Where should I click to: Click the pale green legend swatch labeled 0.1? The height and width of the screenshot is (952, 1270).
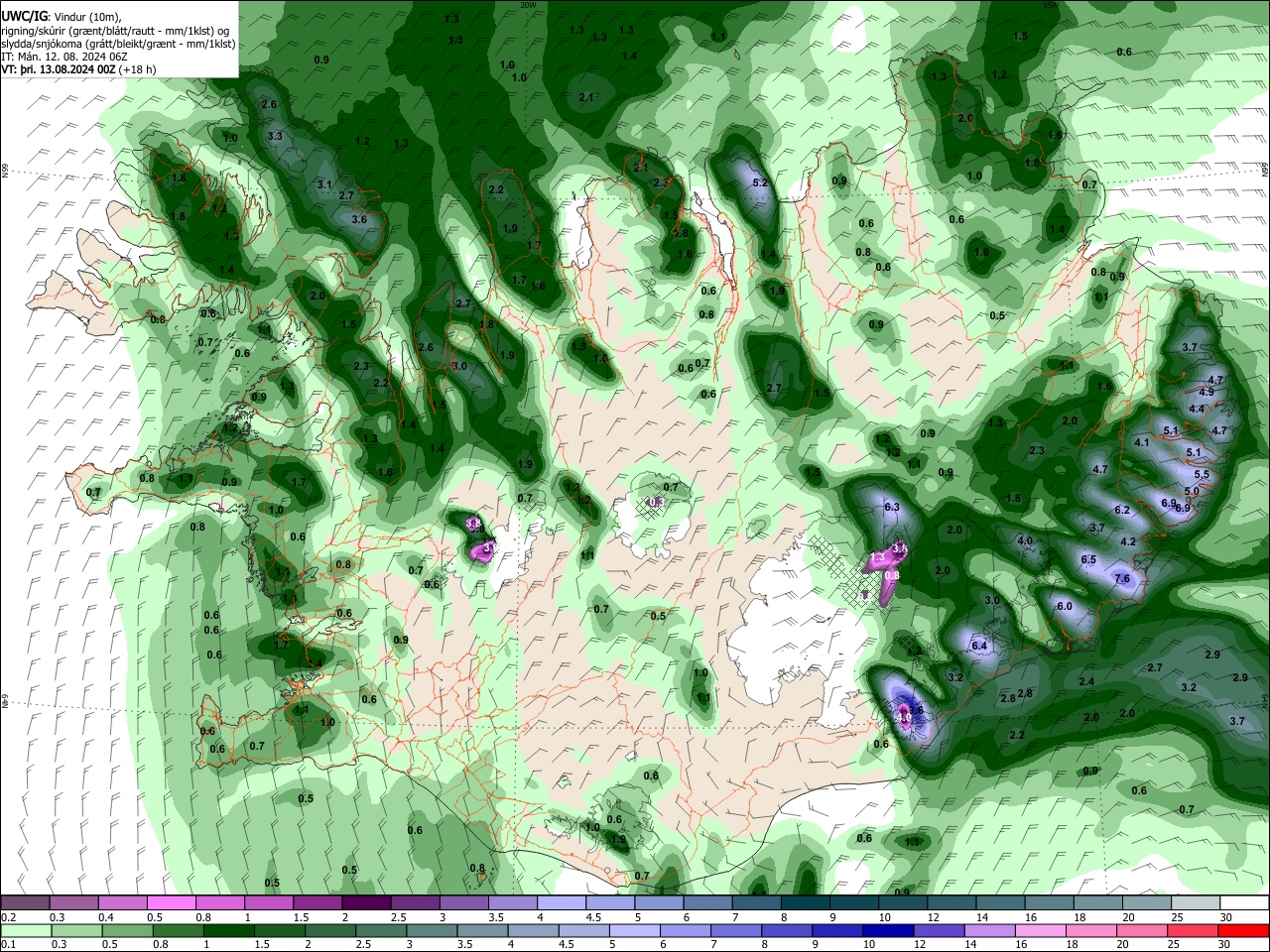coord(24,931)
